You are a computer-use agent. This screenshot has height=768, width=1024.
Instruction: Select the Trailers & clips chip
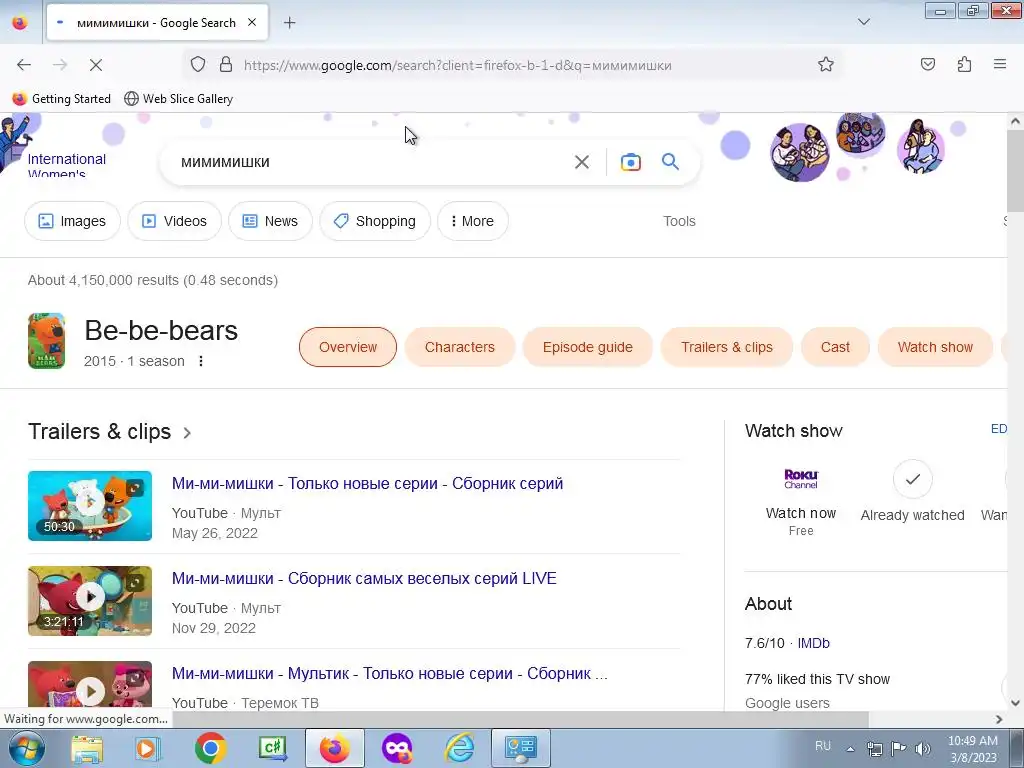727,347
